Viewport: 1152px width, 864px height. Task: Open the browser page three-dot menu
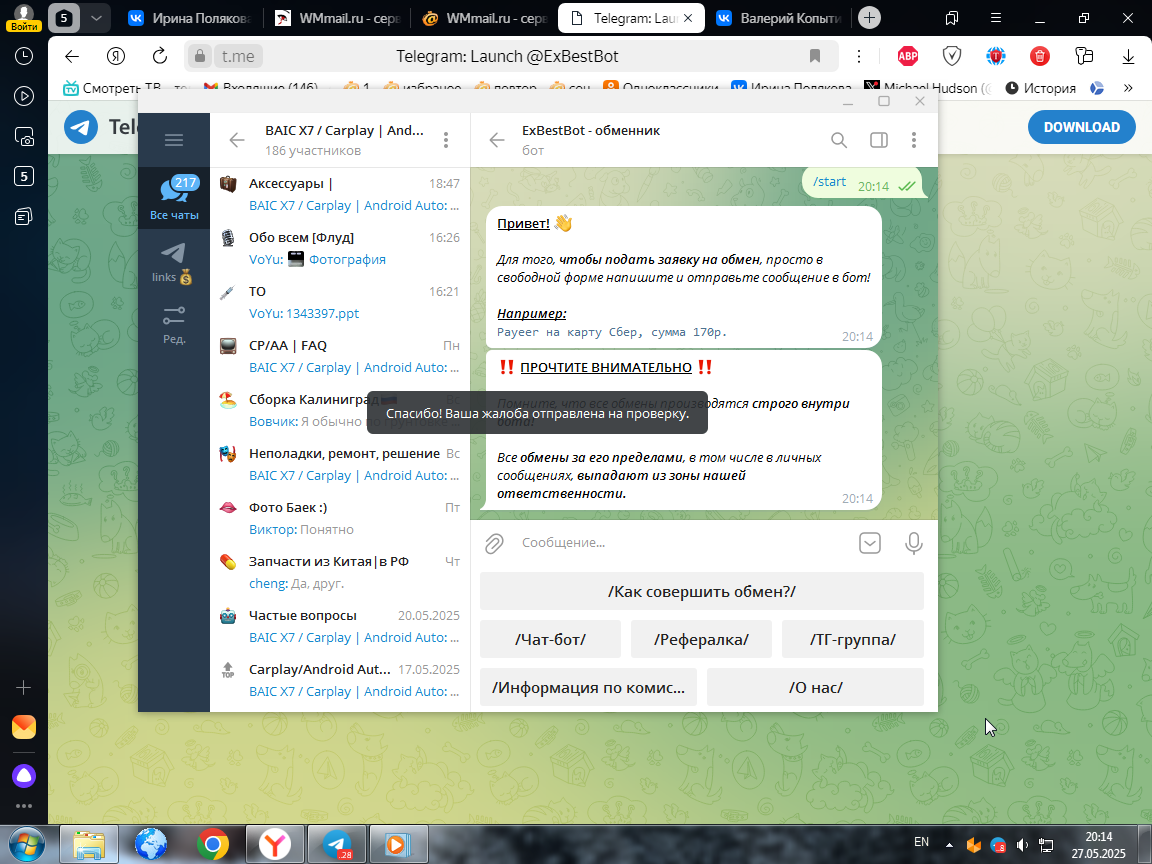pyautogui.click(x=859, y=57)
